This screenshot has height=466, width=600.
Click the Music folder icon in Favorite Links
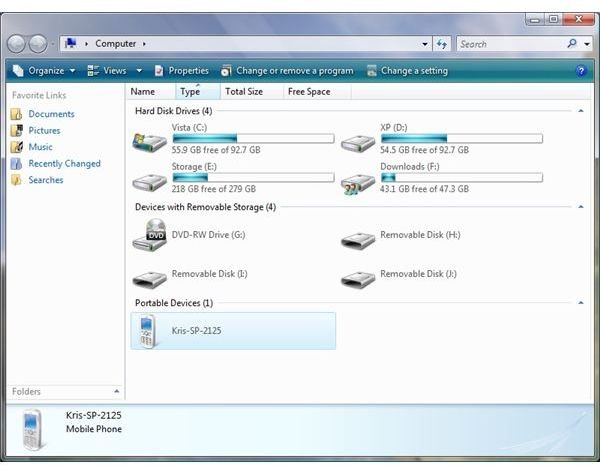tap(16, 147)
